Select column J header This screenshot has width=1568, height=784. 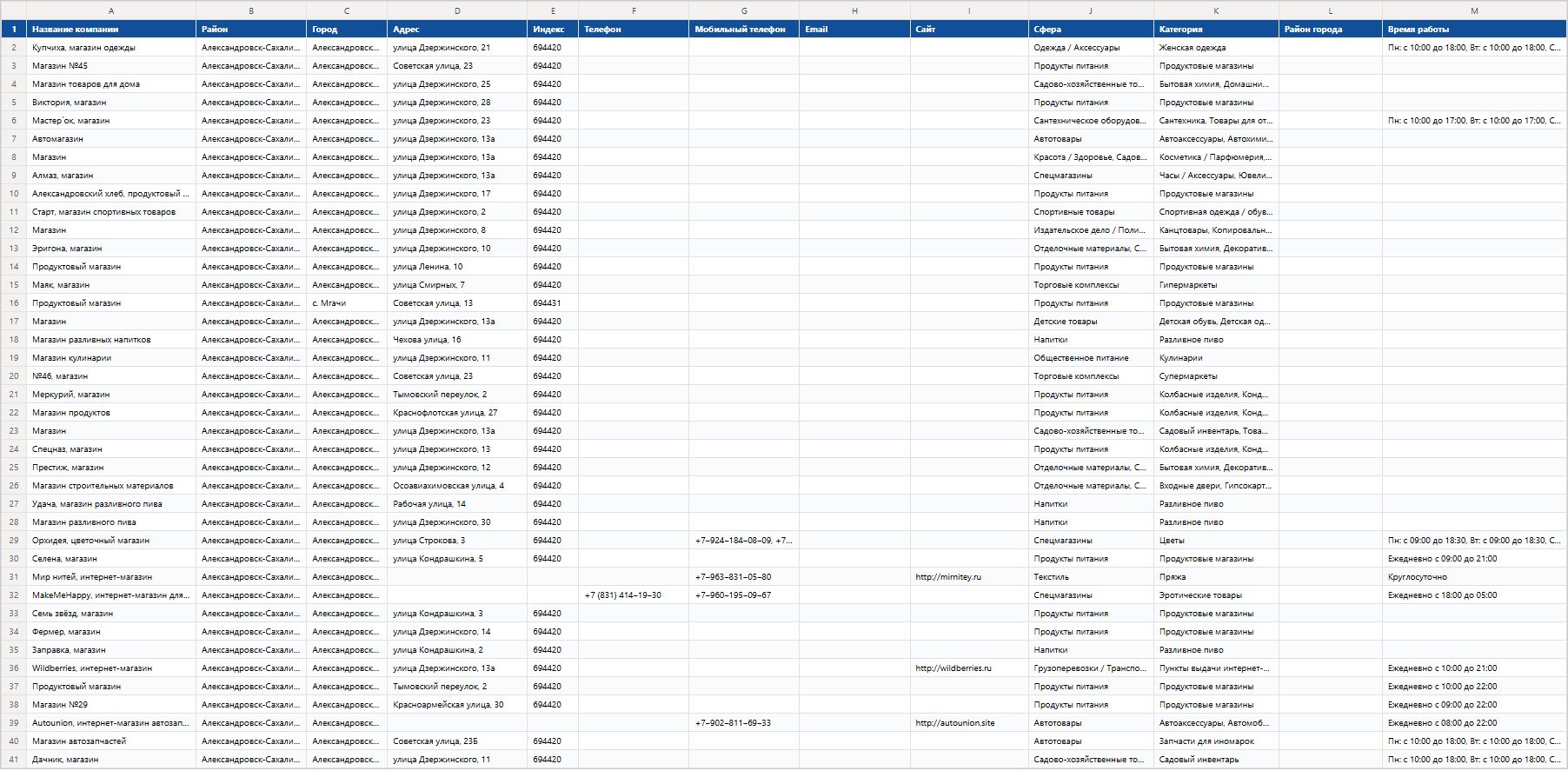(x=1091, y=10)
